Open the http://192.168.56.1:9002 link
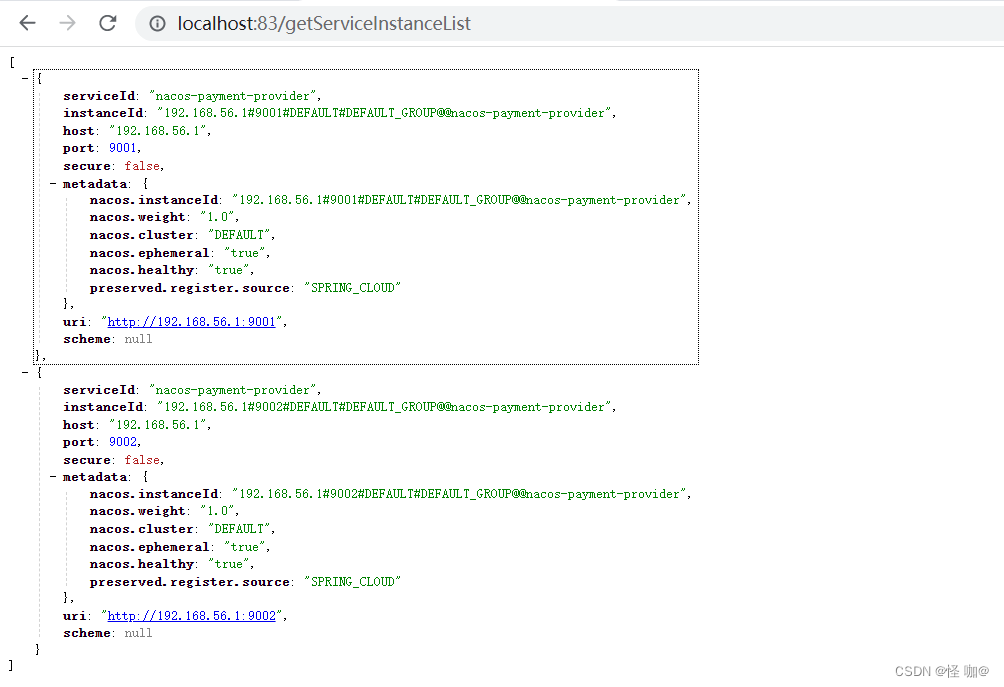1004x687 pixels. pos(191,616)
